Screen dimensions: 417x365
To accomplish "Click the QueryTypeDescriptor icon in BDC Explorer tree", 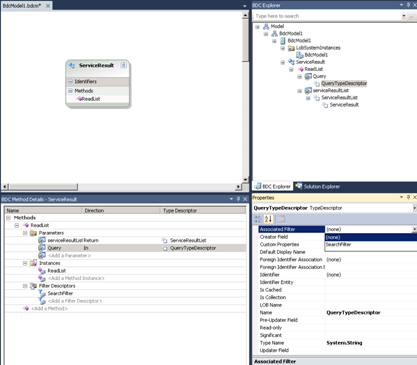I will tap(317, 83).
